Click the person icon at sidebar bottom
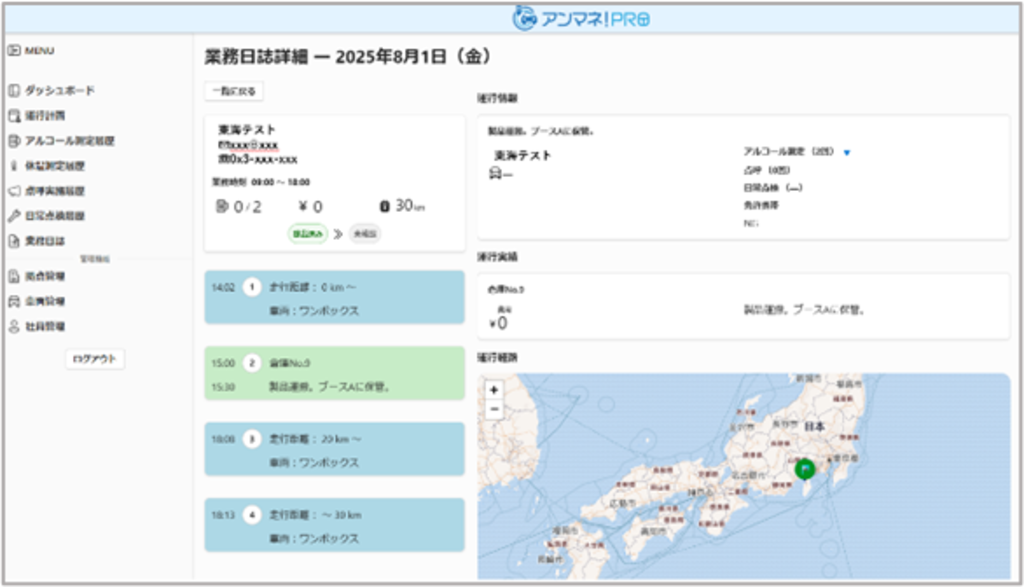This screenshot has width=1024, height=587. click(x=14, y=326)
